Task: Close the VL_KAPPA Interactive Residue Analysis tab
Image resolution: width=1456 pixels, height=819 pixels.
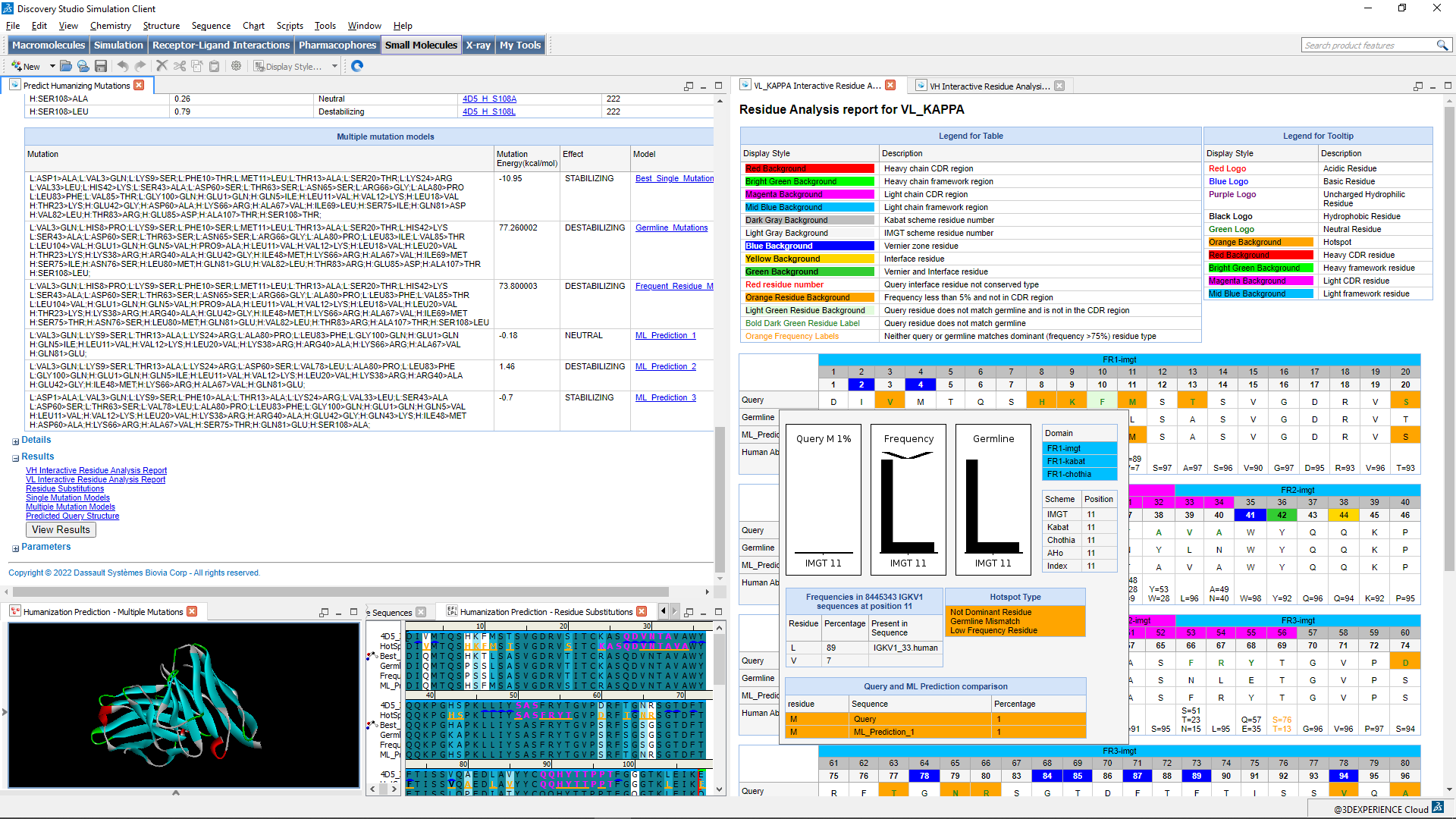Action: click(891, 86)
